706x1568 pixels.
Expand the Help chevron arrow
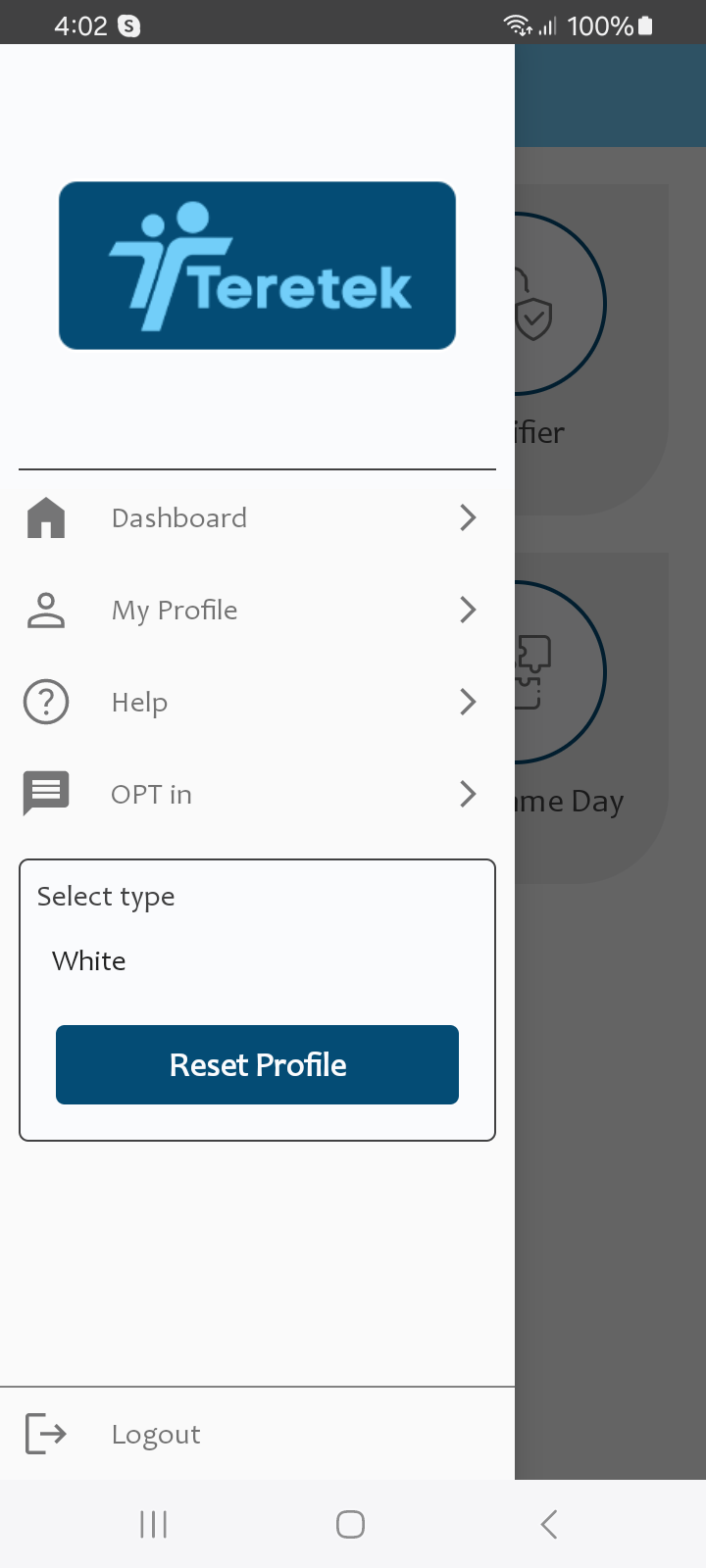(x=468, y=702)
